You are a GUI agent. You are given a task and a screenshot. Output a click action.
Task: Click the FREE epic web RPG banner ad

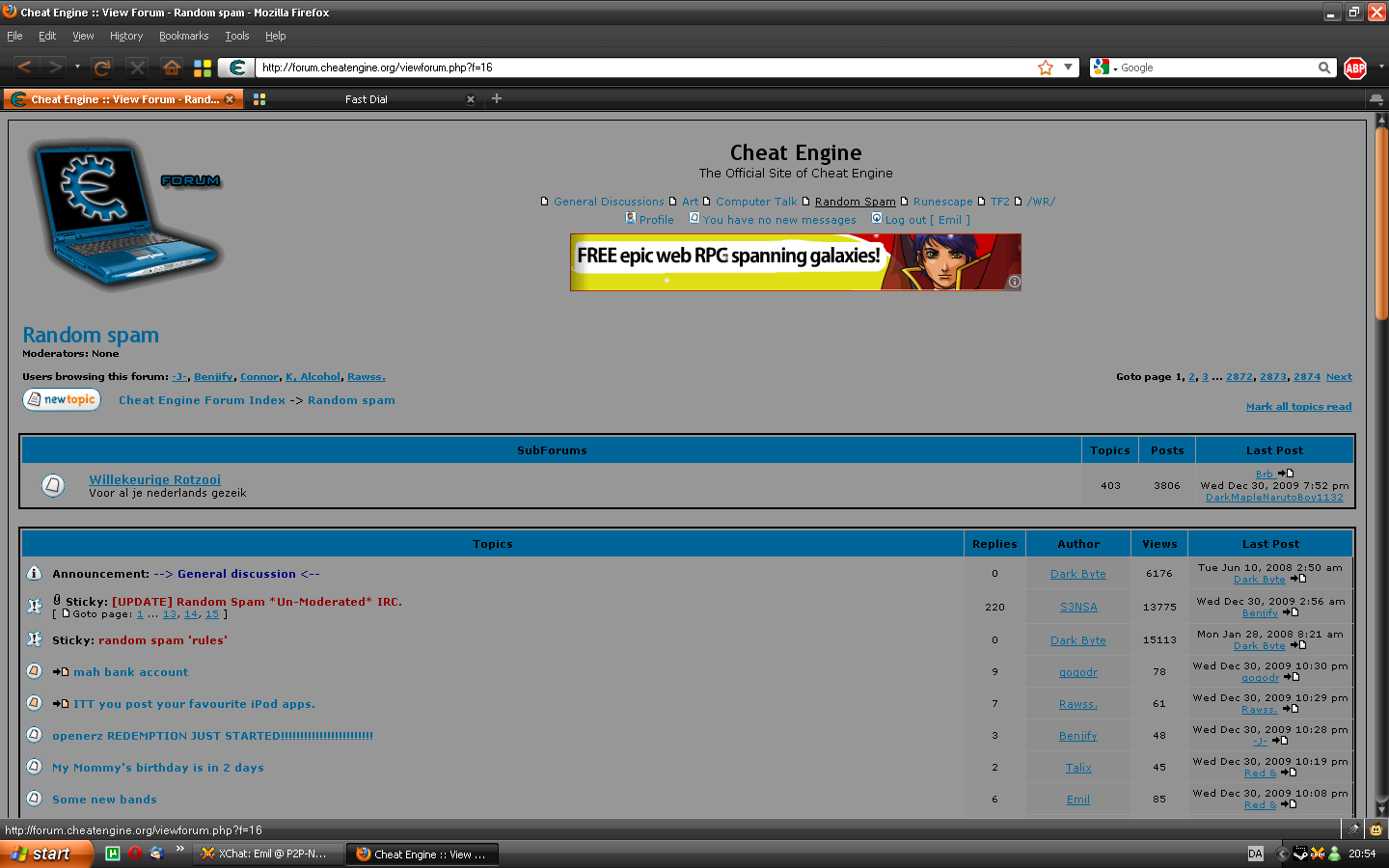click(x=796, y=261)
